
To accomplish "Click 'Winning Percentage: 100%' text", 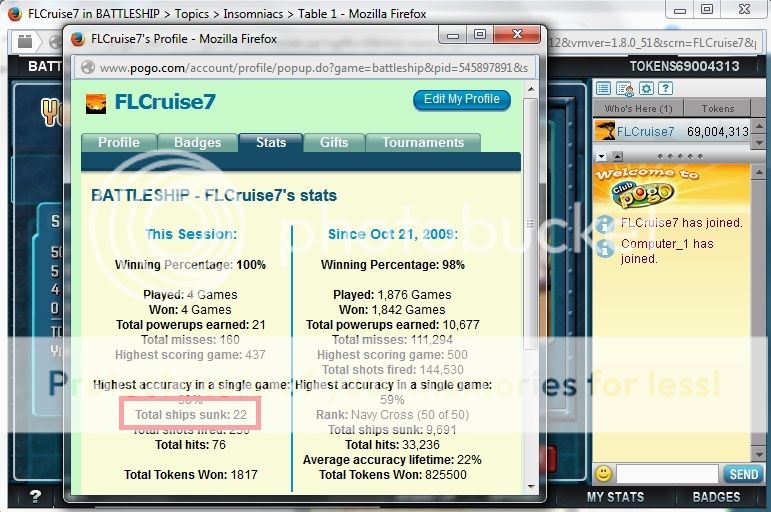I will tap(190, 265).
